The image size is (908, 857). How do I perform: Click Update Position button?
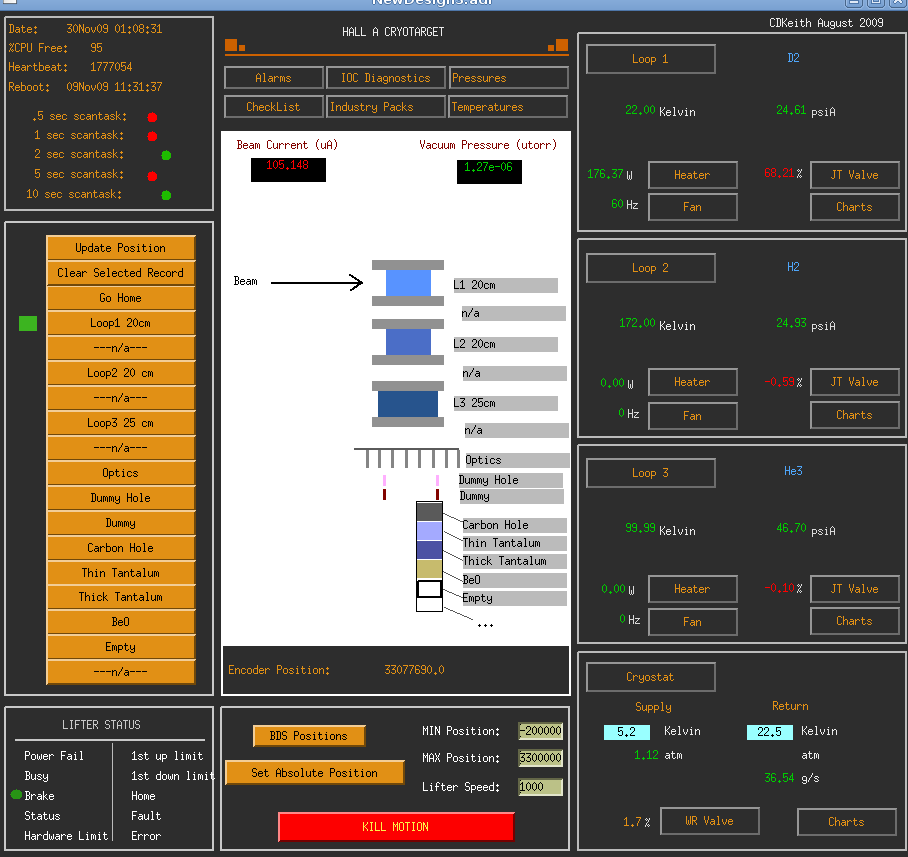point(120,248)
